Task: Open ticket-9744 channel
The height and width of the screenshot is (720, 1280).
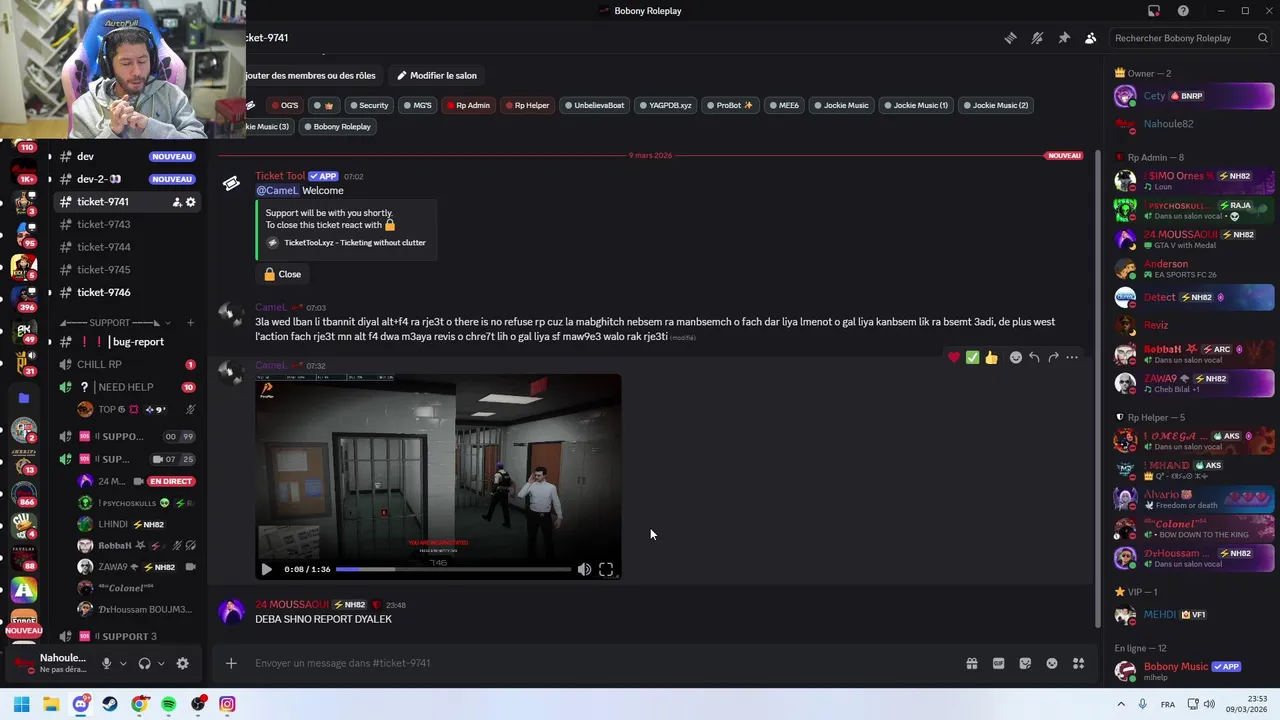Action: click(127, 247)
